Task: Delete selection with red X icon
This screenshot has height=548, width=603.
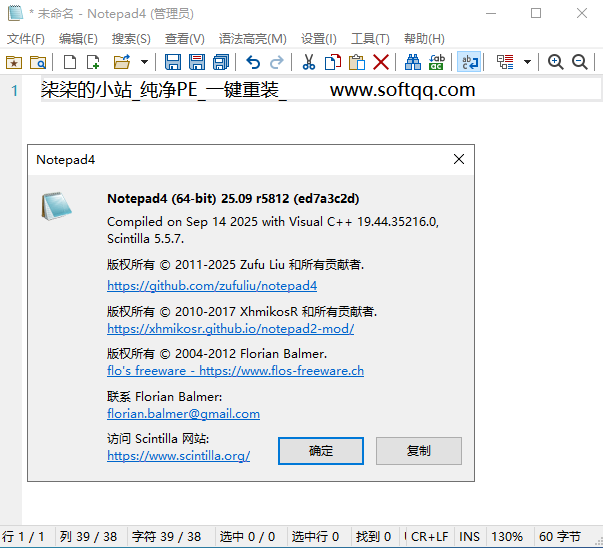Action: [x=381, y=62]
